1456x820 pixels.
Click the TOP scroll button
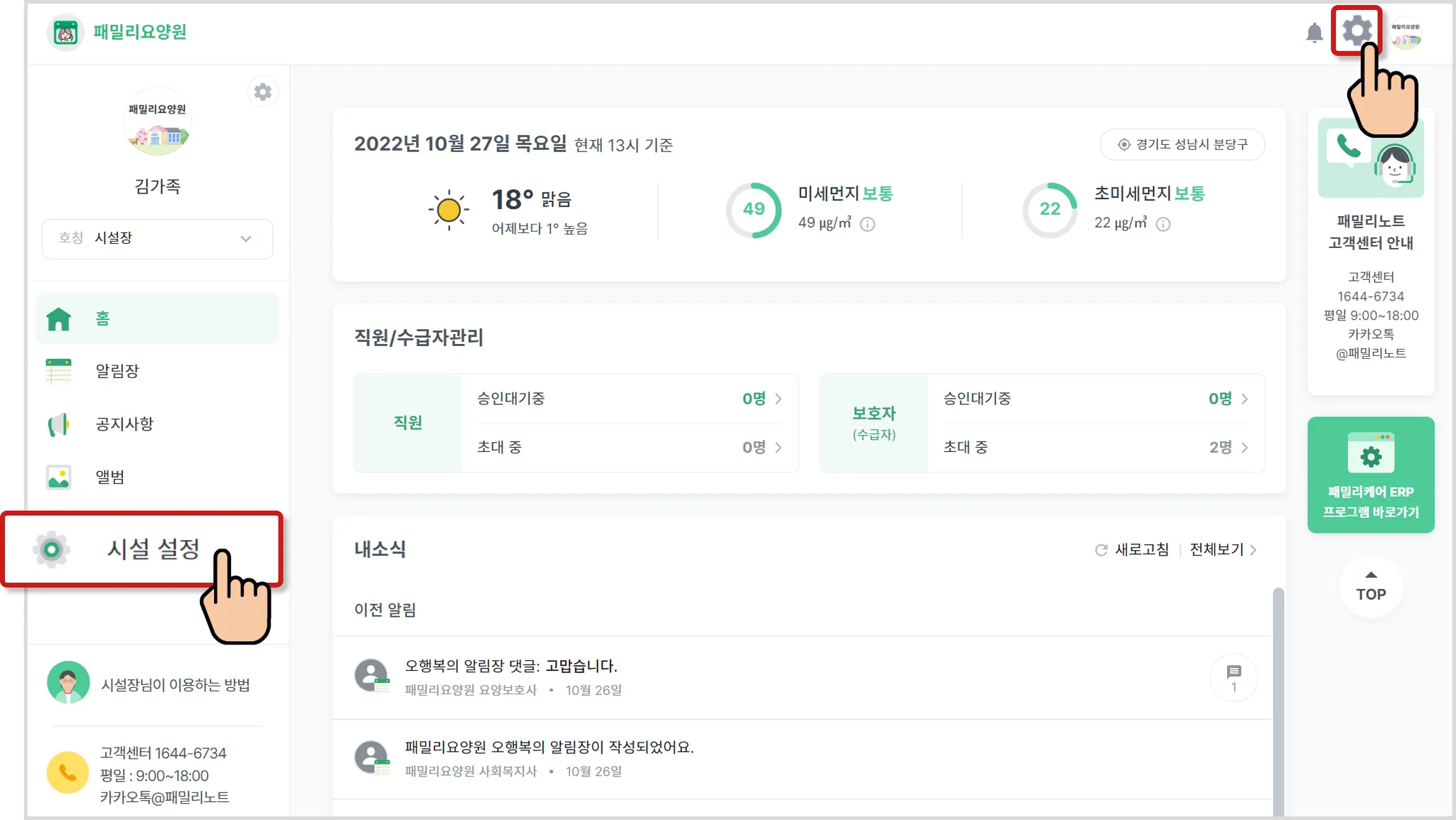coord(1370,587)
